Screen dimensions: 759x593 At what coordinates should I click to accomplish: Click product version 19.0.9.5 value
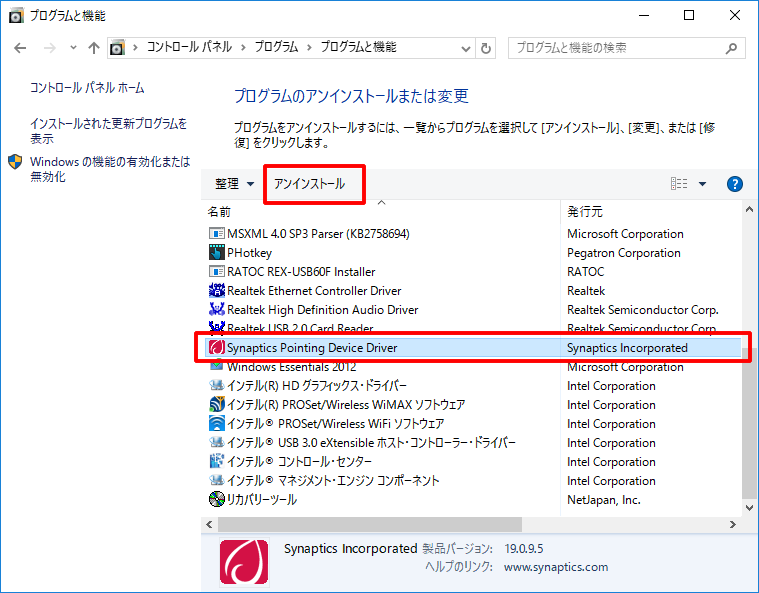click(523, 548)
